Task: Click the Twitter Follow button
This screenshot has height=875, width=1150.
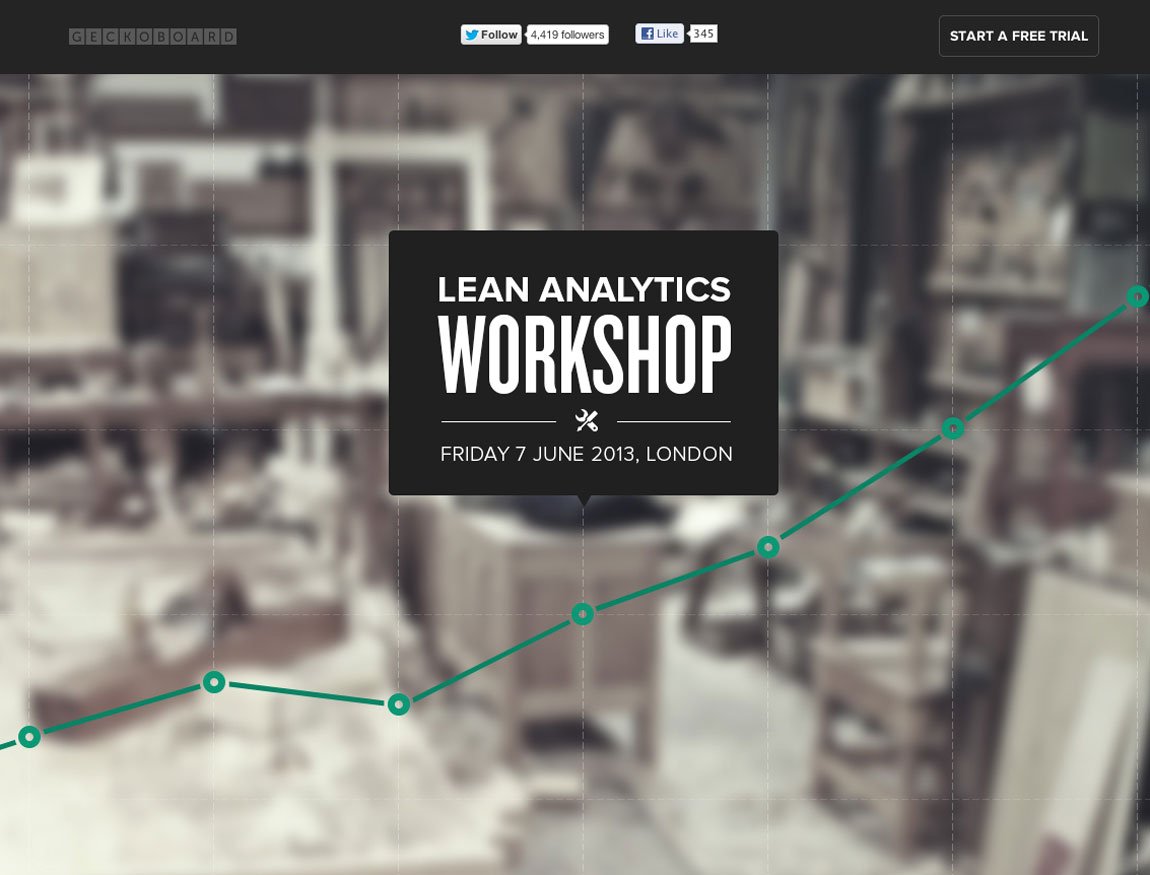Action: pos(490,33)
